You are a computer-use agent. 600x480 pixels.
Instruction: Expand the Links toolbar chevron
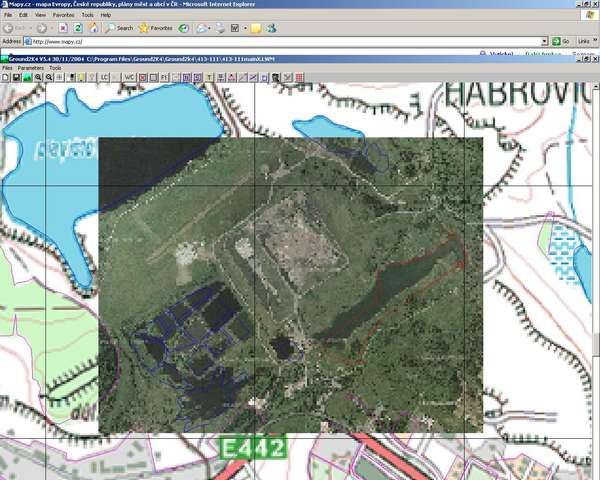[x=595, y=42]
